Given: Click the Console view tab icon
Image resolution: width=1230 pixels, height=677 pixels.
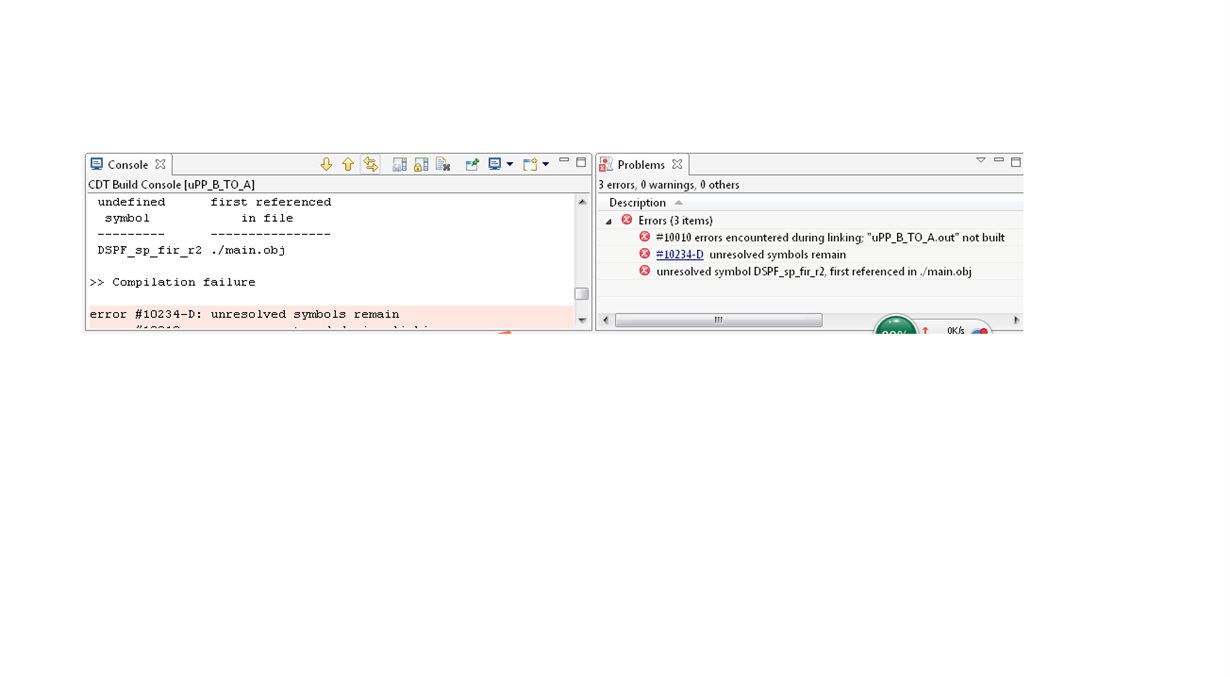Looking at the screenshot, I should (97, 164).
